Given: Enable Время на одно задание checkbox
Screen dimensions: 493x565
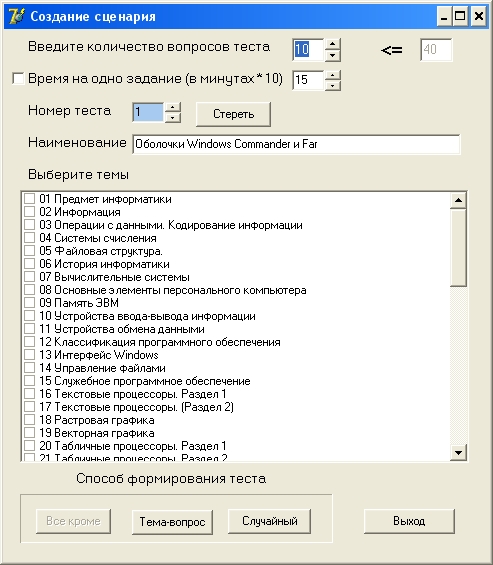Looking at the screenshot, I should [x=18, y=78].
